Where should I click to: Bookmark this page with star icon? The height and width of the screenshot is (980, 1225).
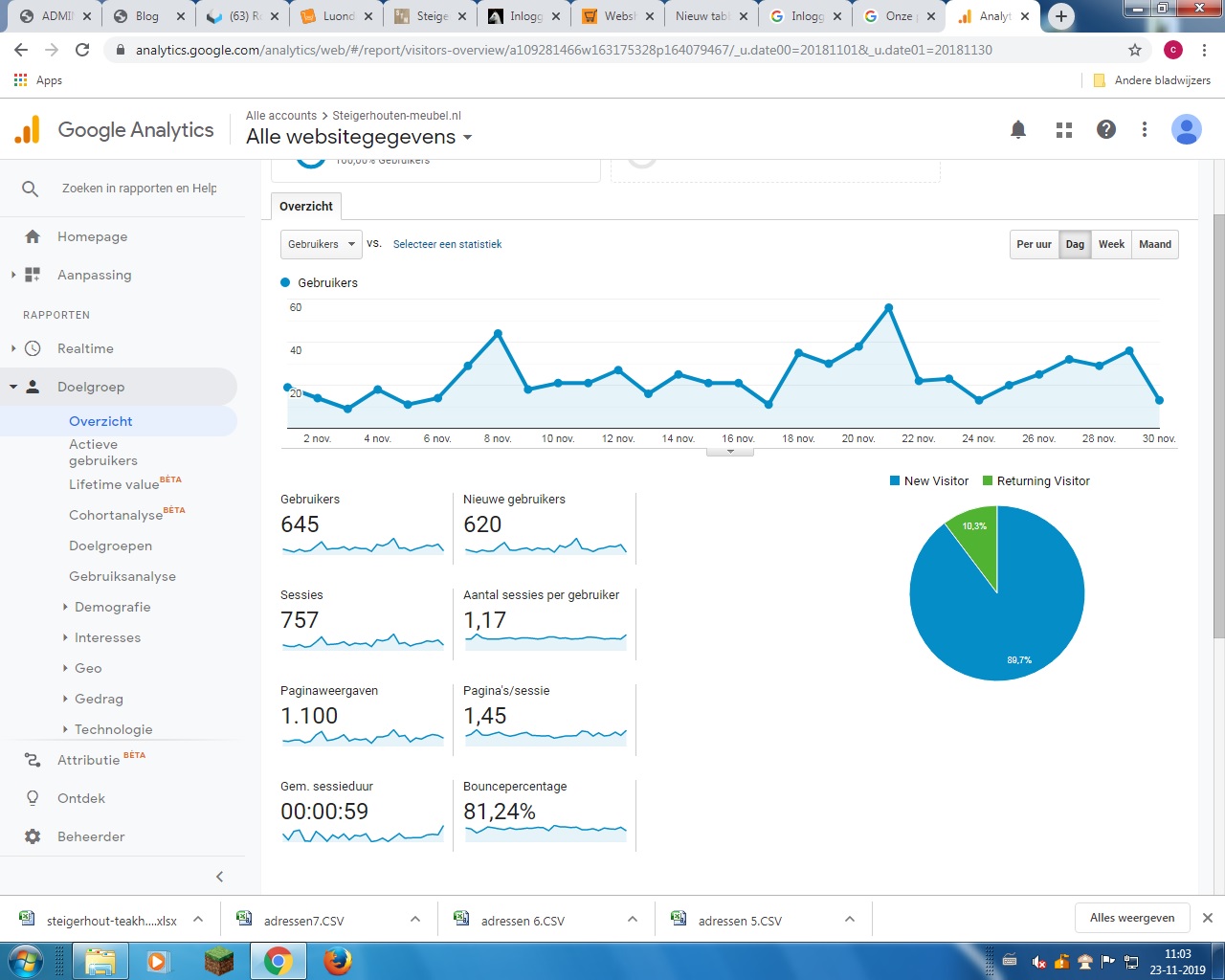click(x=1135, y=50)
